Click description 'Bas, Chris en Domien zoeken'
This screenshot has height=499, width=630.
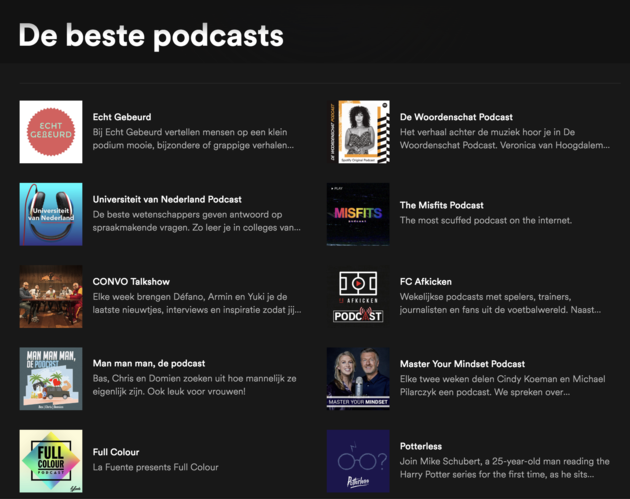(x=194, y=385)
